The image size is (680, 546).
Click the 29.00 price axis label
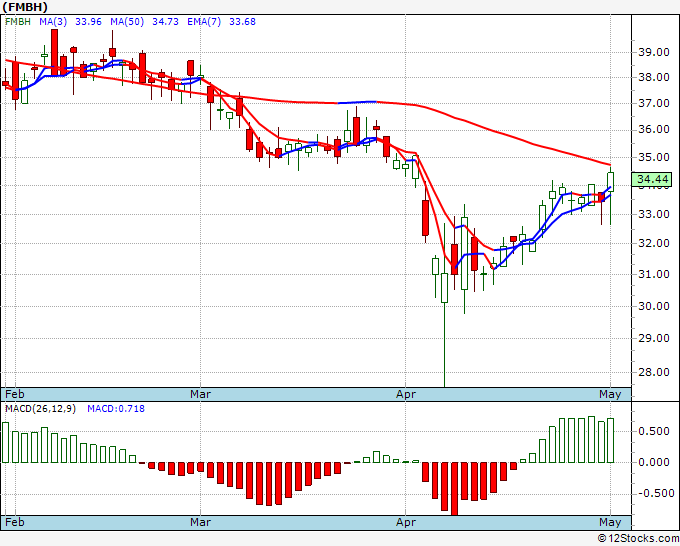654,338
